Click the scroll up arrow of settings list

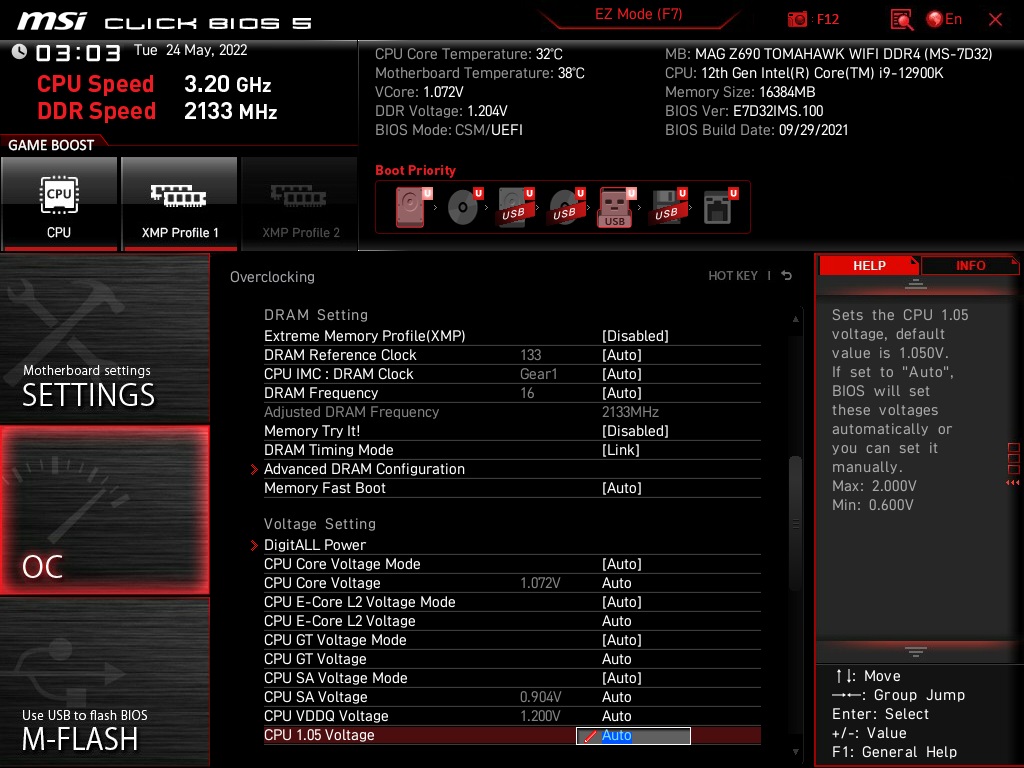(795, 319)
